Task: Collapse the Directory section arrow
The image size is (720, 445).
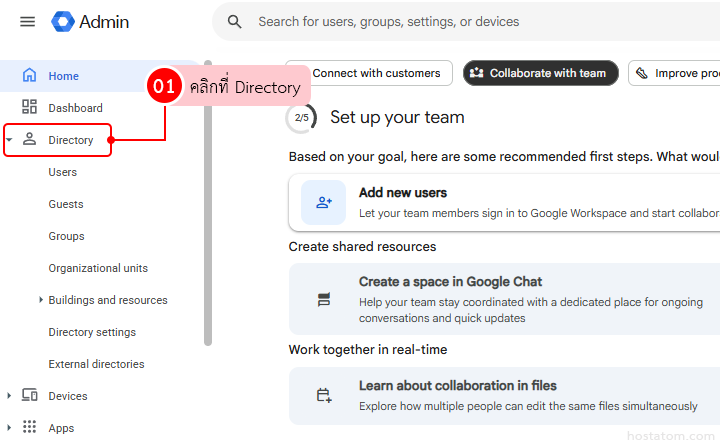Action: tap(9, 140)
